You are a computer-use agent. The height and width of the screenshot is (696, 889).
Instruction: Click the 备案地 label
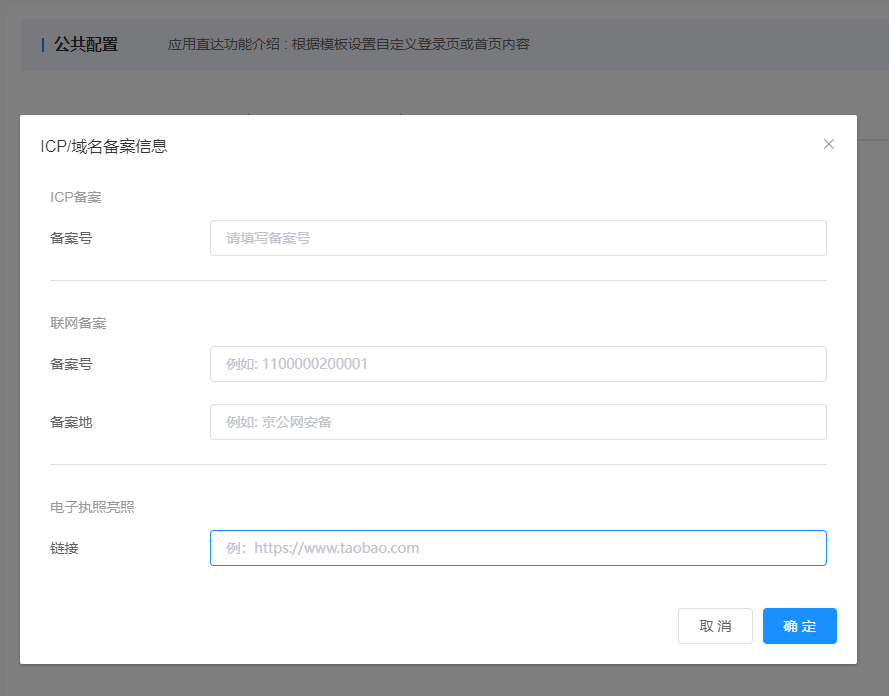[71, 422]
